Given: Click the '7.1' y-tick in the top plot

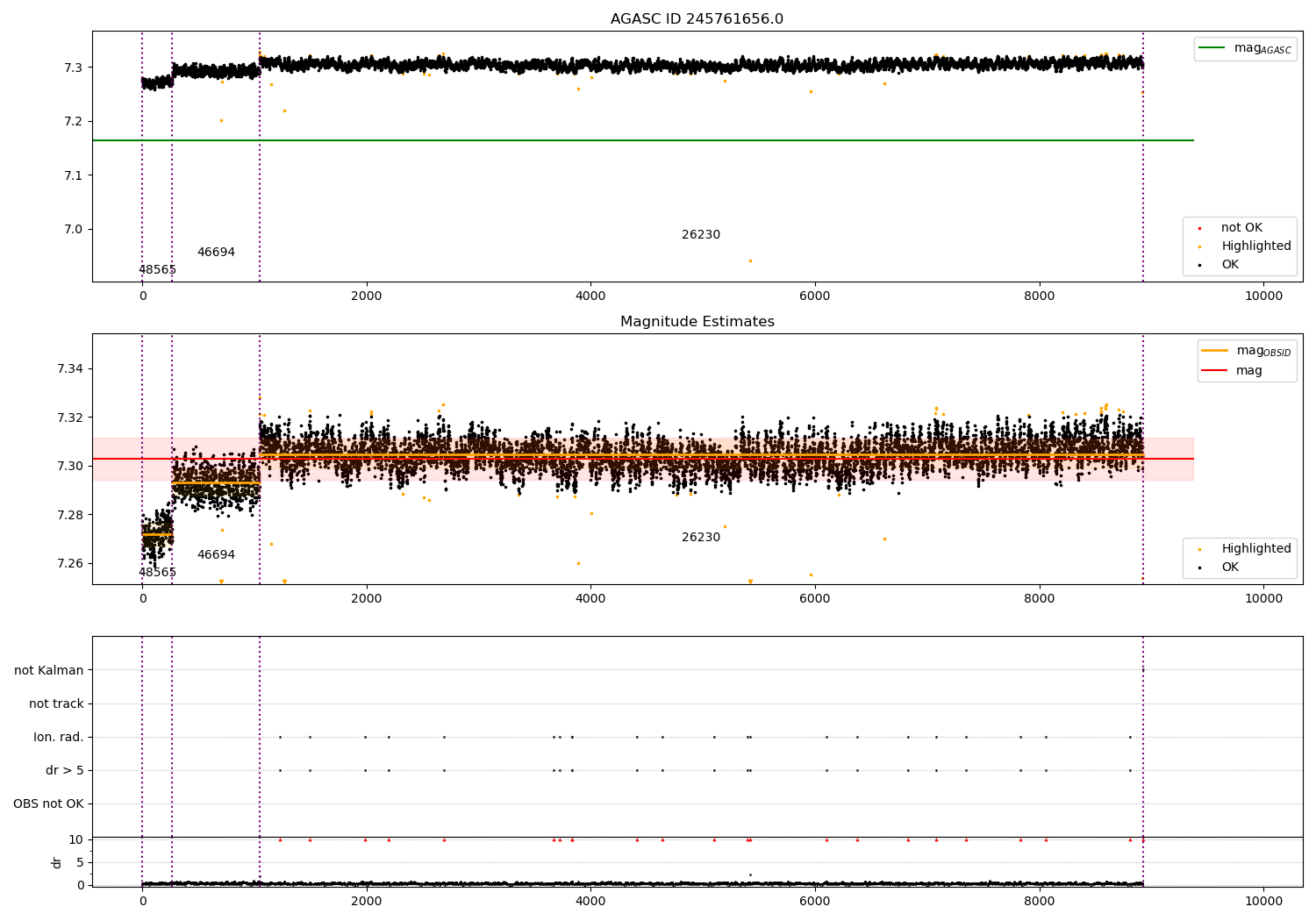Looking at the screenshot, I should [x=74, y=175].
